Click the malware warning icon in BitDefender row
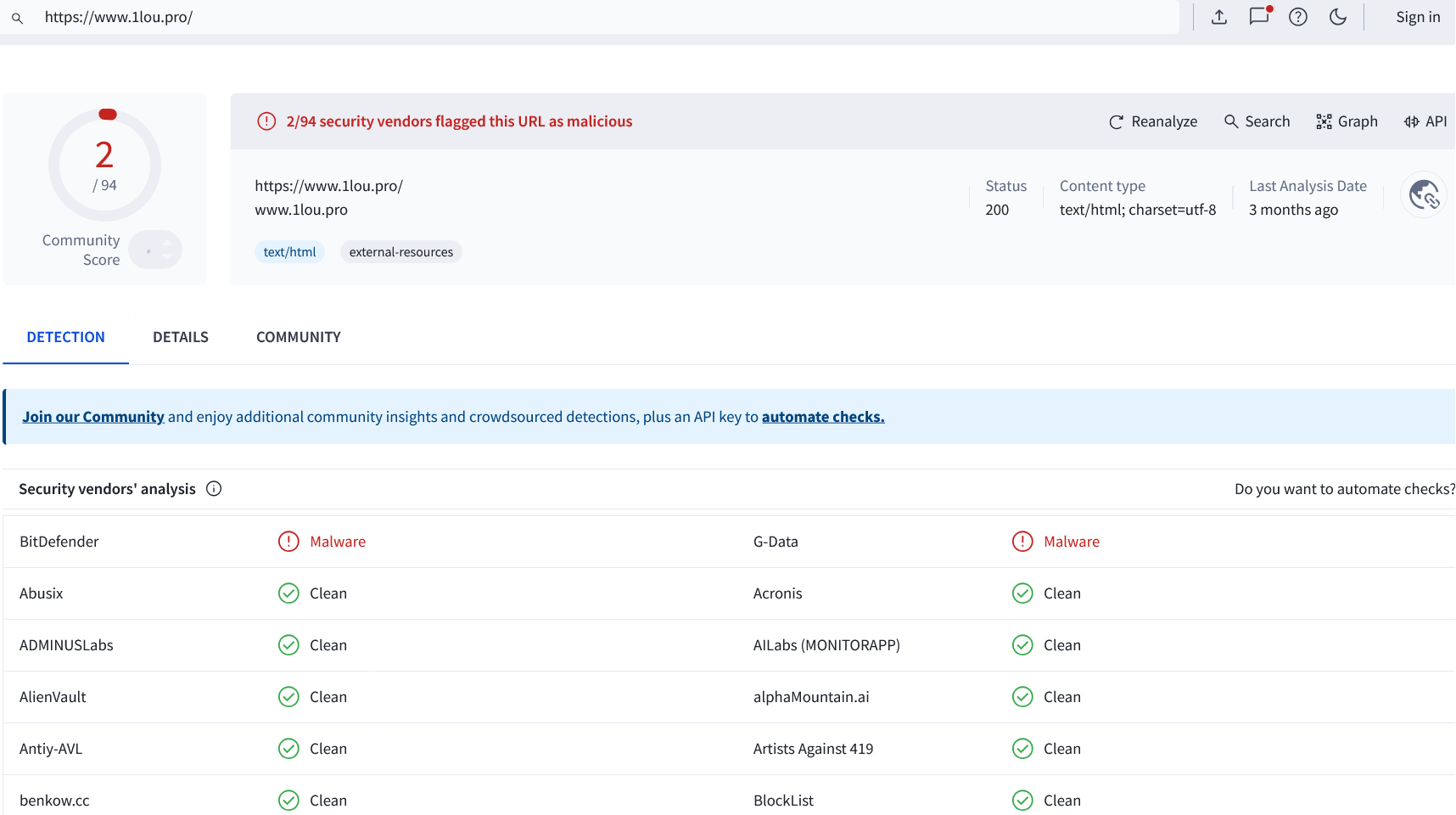This screenshot has width=1456, height=815. pyautogui.click(x=288, y=542)
